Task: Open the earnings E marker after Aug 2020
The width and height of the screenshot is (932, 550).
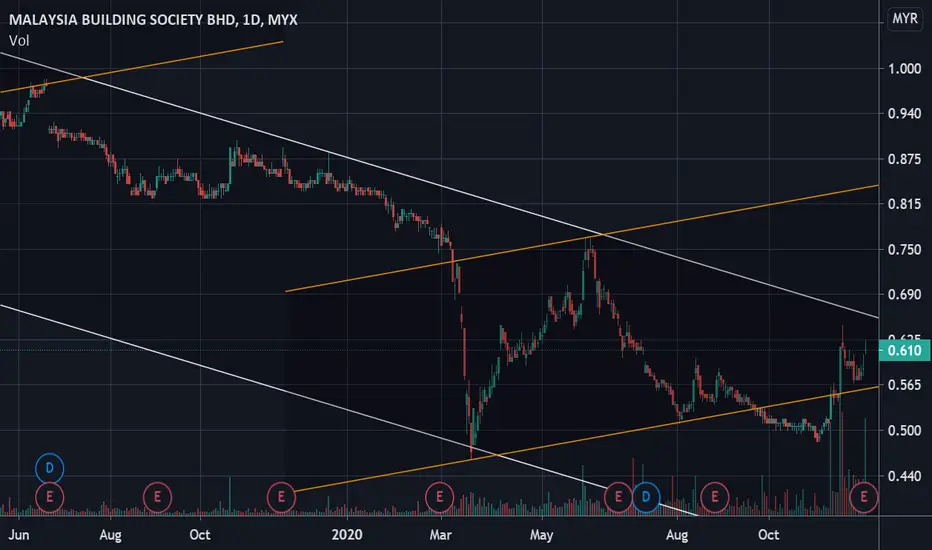Action: pos(715,496)
